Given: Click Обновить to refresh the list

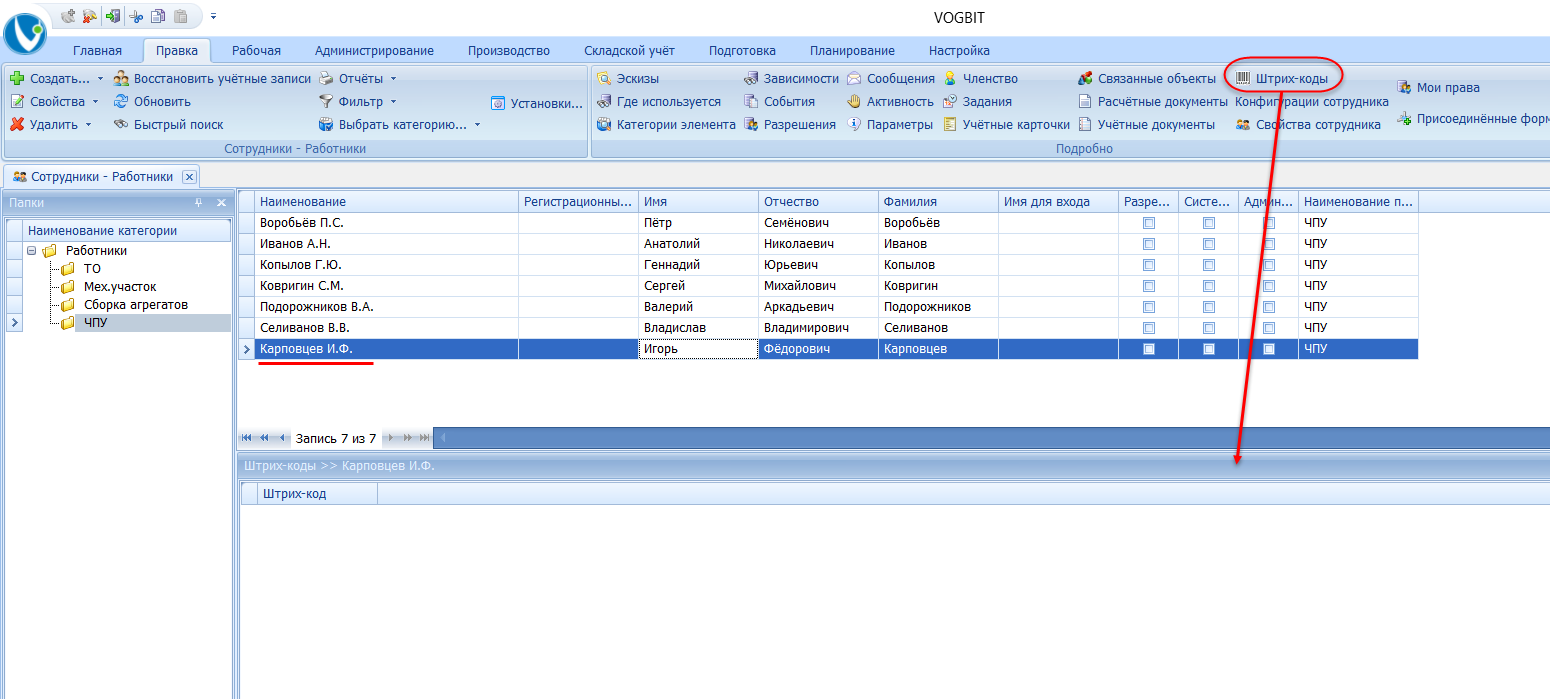Looking at the screenshot, I should tap(152, 101).
